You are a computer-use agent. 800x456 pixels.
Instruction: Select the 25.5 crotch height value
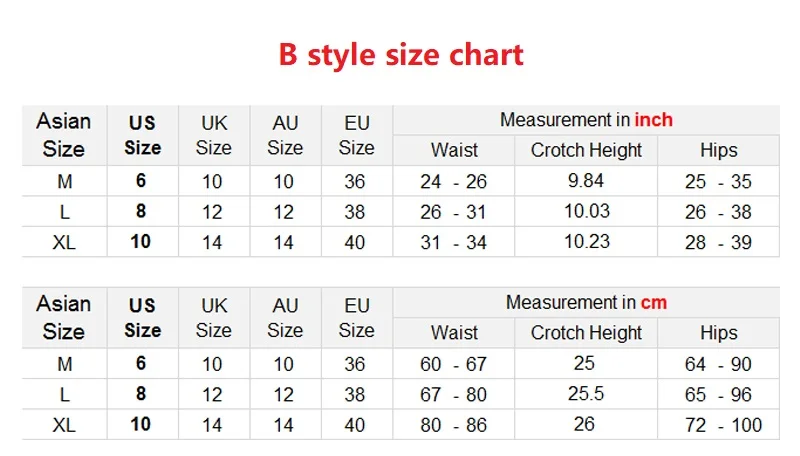click(x=586, y=394)
